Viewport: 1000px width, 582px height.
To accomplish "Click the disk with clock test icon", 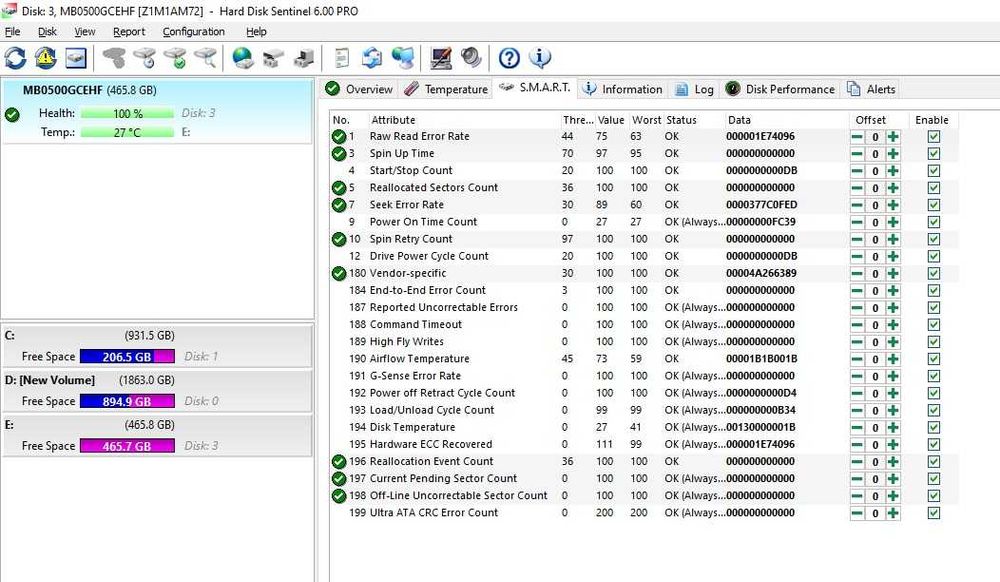I will pyautogui.click(x=145, y=58).
